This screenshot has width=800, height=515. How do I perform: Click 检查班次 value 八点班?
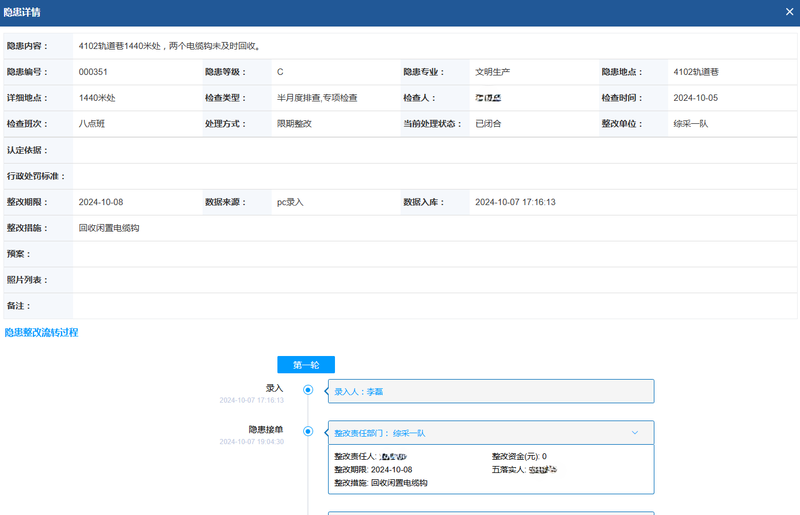click(92, 124)
